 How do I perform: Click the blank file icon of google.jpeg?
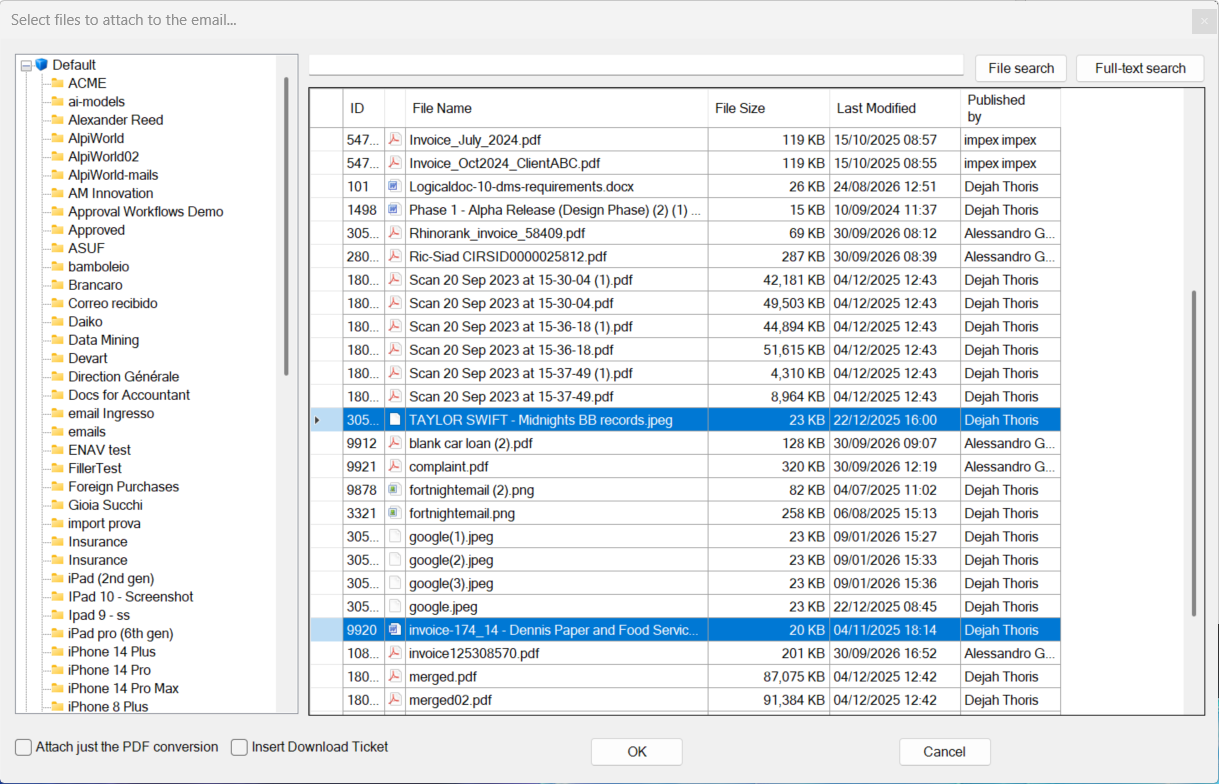coord(394,606)
